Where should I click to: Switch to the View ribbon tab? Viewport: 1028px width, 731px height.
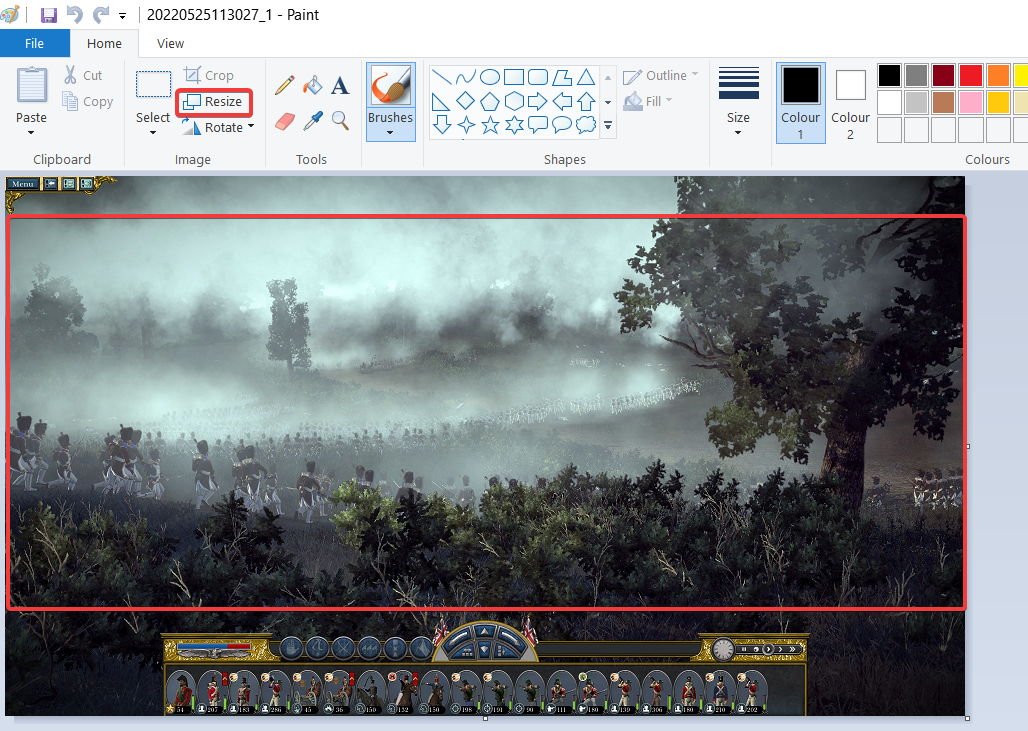[x=170, y=43]
